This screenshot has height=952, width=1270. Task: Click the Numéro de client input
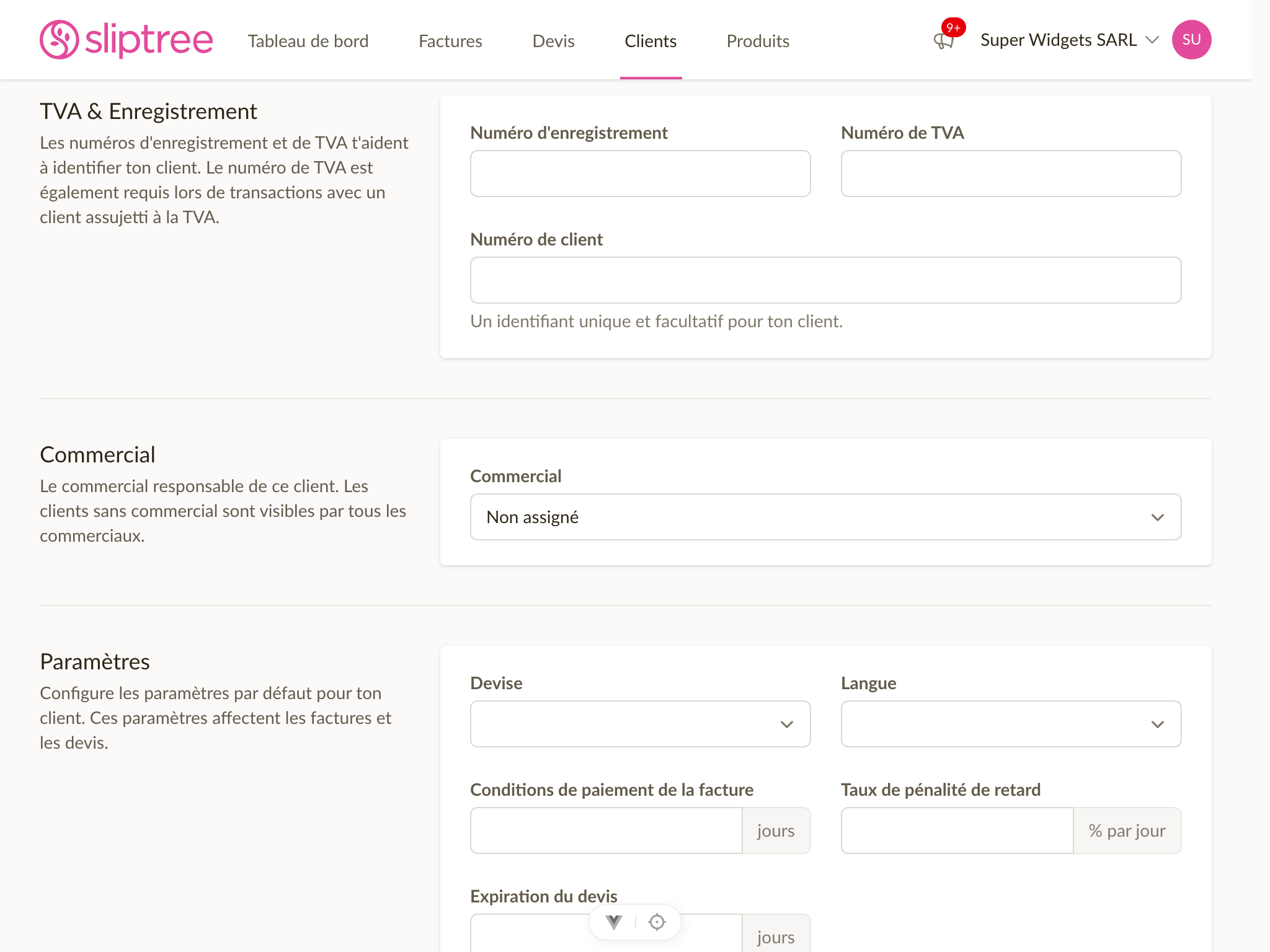click(x=825, y=280)
